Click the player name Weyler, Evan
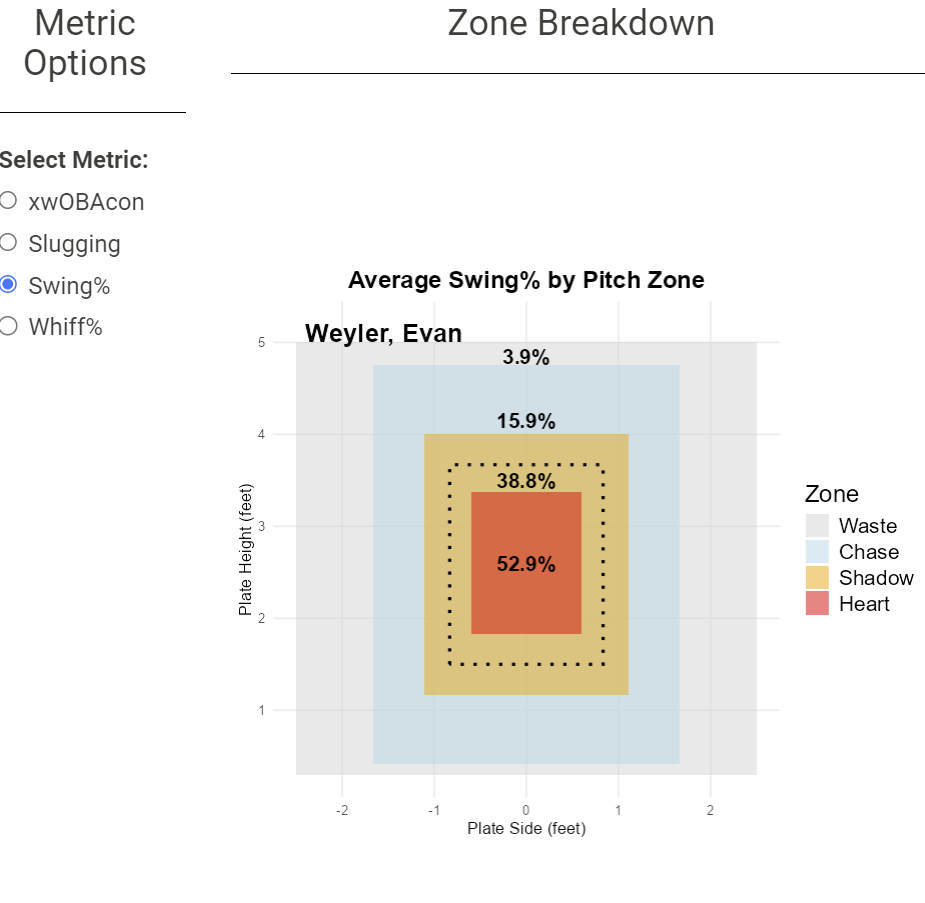Viewport: 925px width, 903px height. (x=383, y=333)
